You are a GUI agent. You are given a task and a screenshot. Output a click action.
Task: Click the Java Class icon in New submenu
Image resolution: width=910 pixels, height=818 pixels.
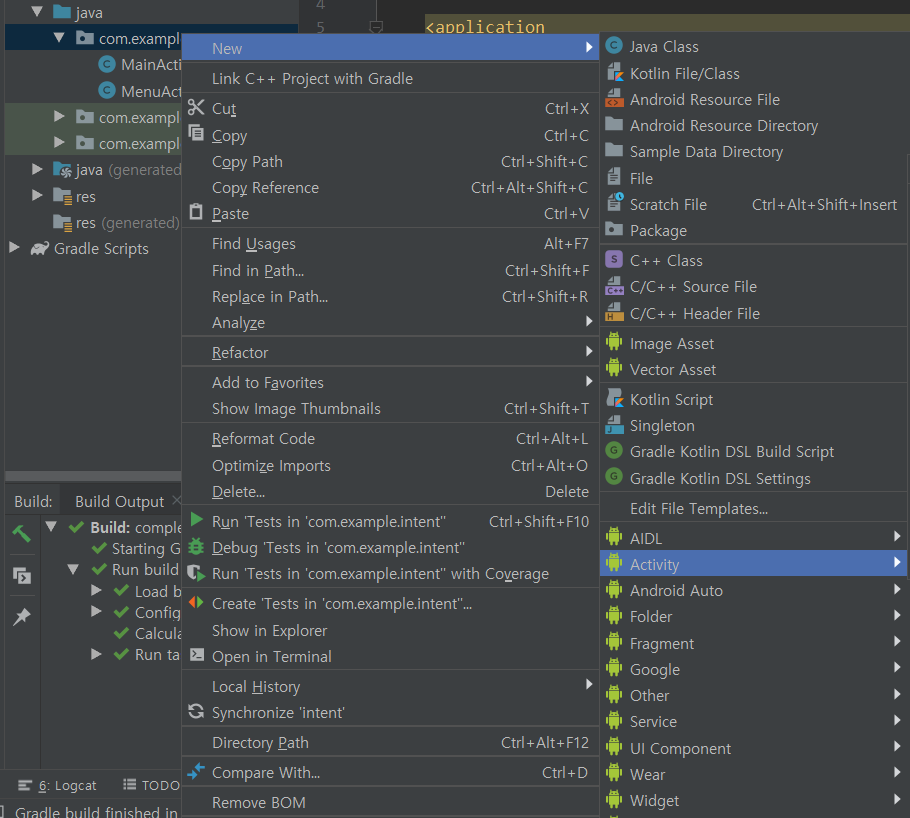614,46
